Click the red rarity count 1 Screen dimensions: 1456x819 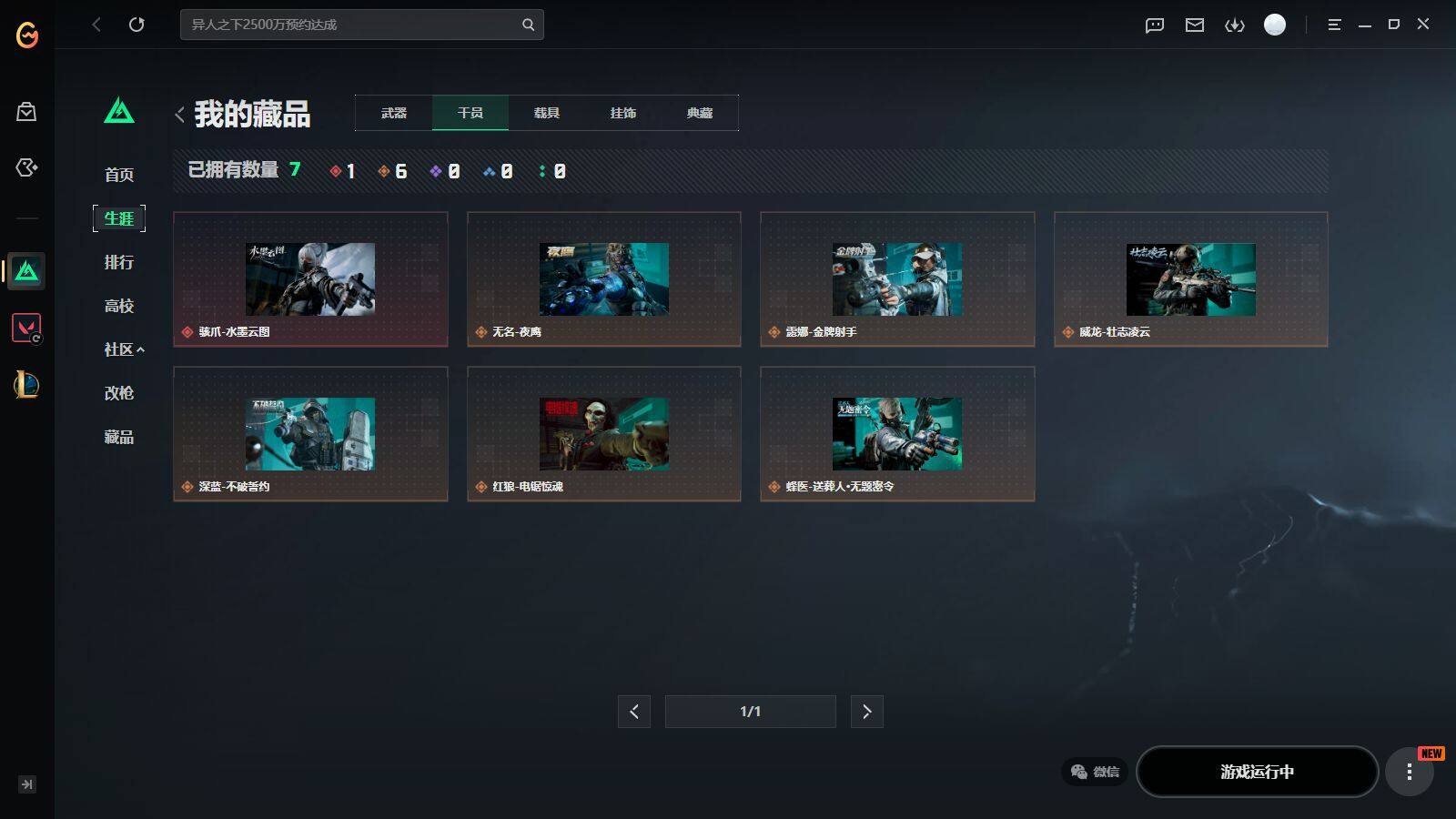click(x=343, y=171)
